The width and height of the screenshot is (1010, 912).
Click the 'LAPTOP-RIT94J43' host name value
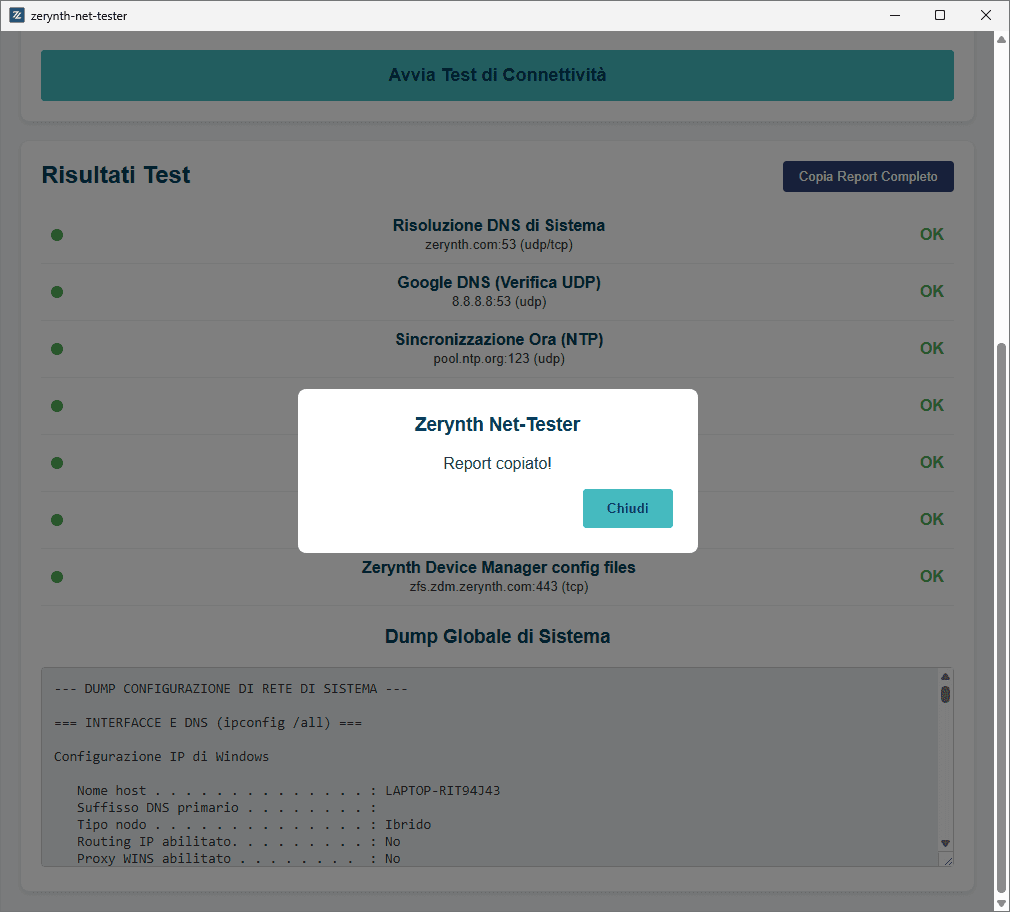[x=443, y=791]
